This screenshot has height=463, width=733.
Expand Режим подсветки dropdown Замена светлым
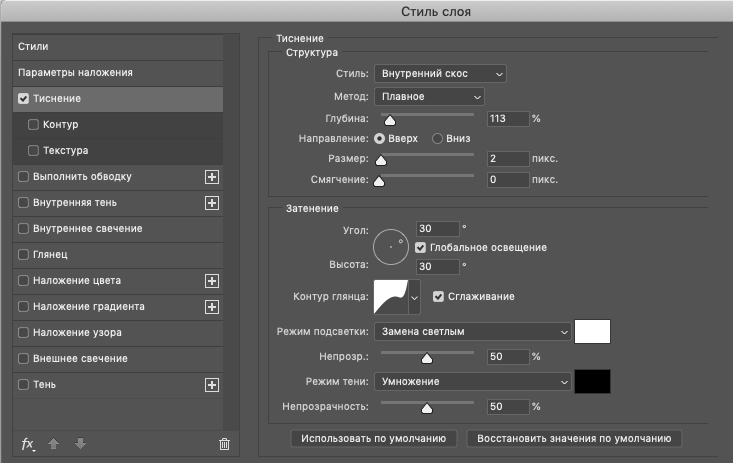[472, 332]
